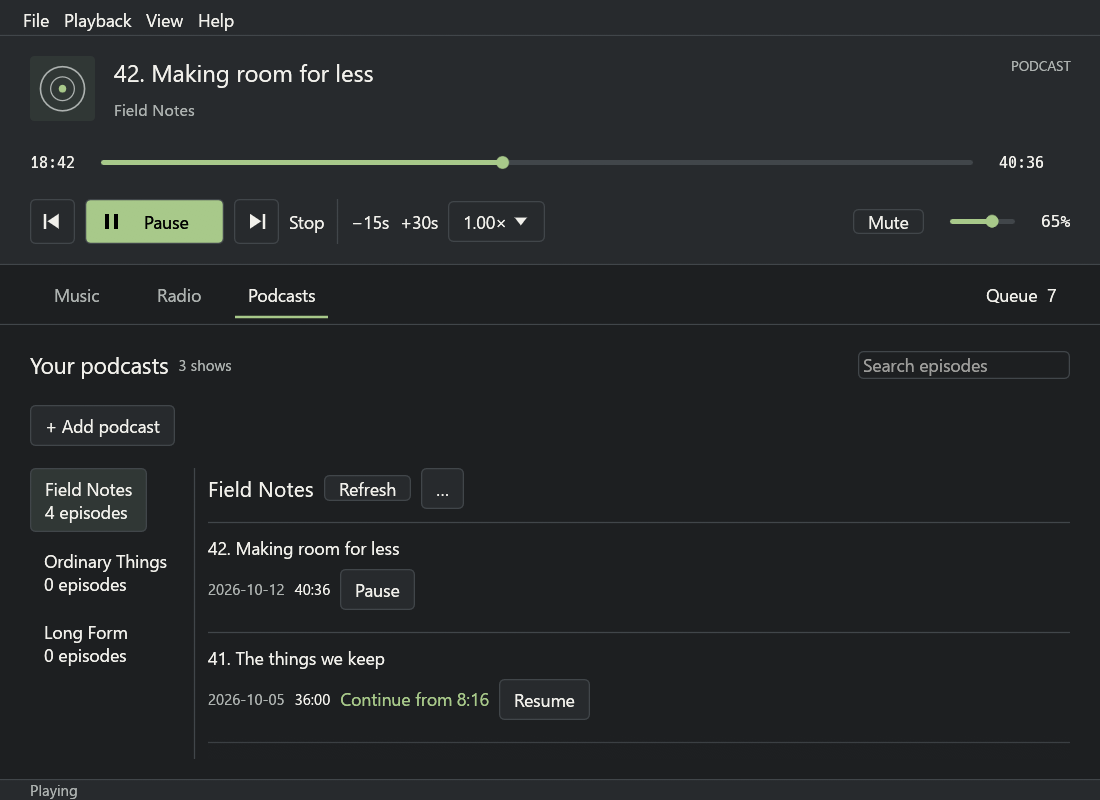Toggle the Mute button
This screenshot has width=1100, height=800.
888,222
